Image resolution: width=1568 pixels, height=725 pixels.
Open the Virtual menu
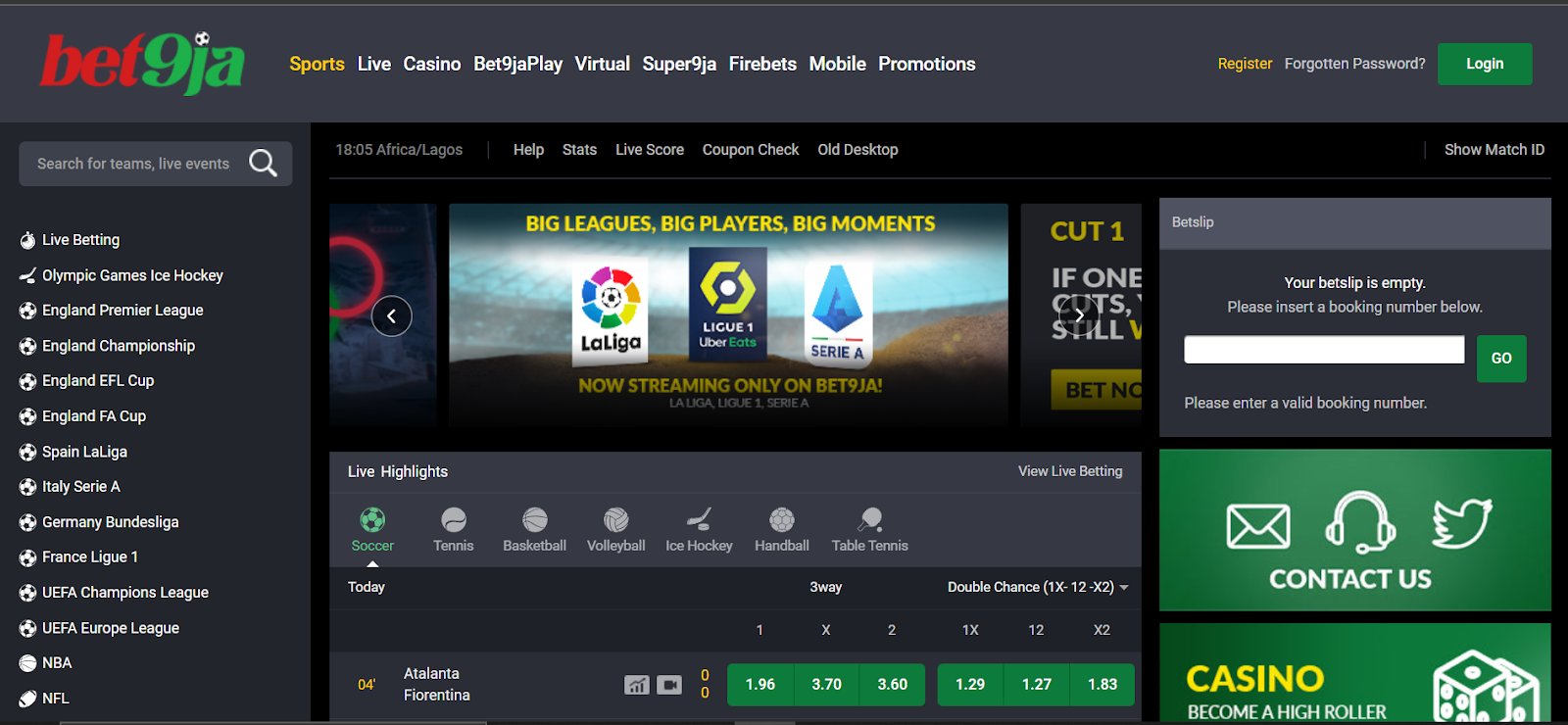(x=602, y=64)
